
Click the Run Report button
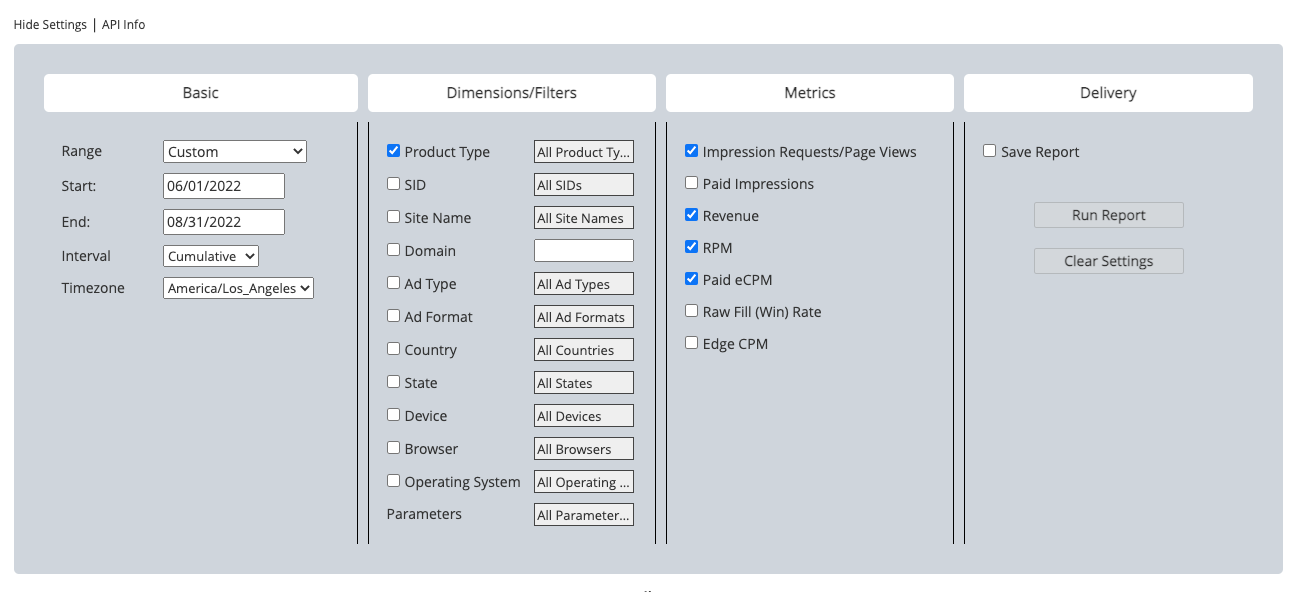(1108, 215)
